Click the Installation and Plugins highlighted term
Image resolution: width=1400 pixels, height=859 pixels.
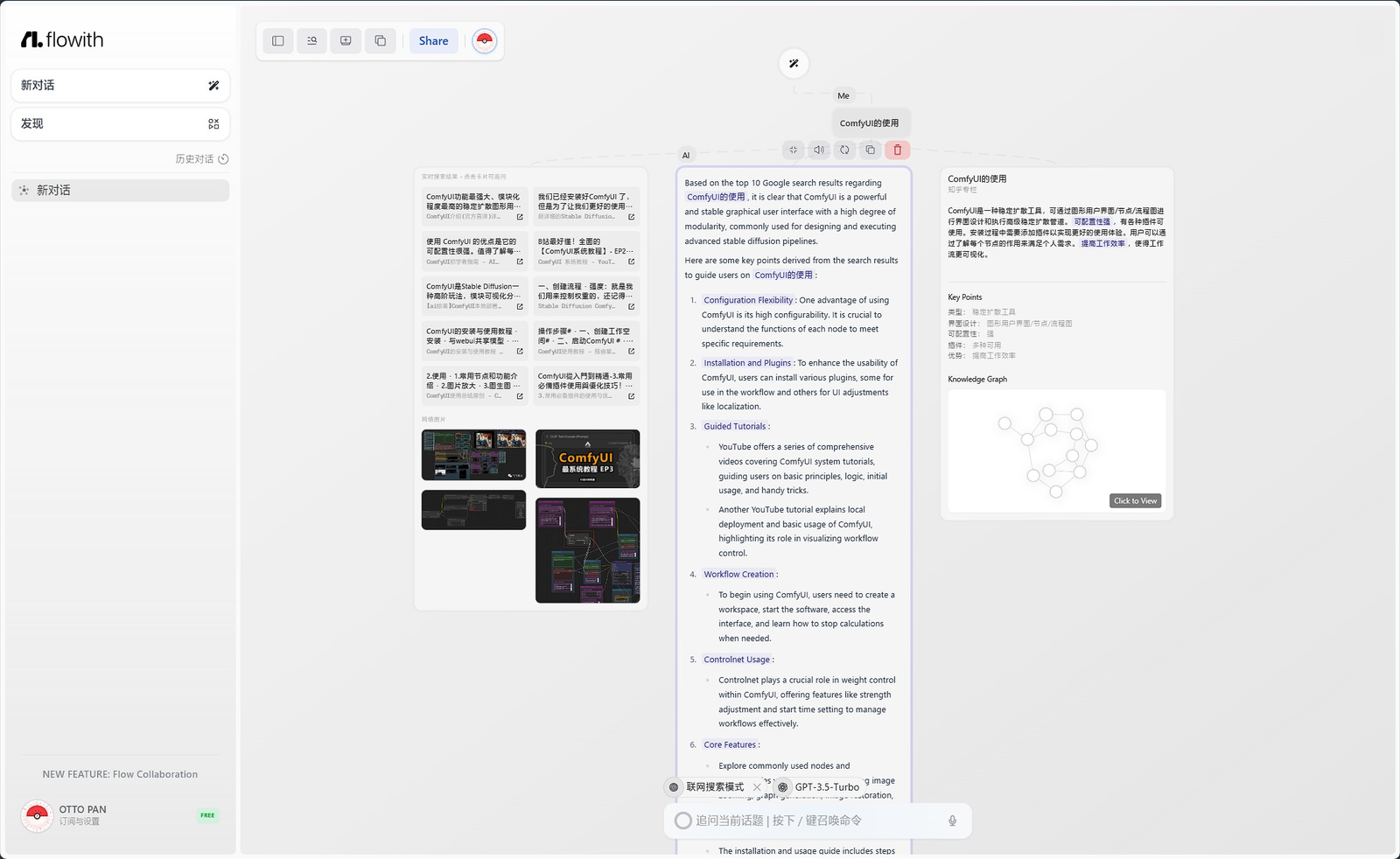tap(747, 363)
